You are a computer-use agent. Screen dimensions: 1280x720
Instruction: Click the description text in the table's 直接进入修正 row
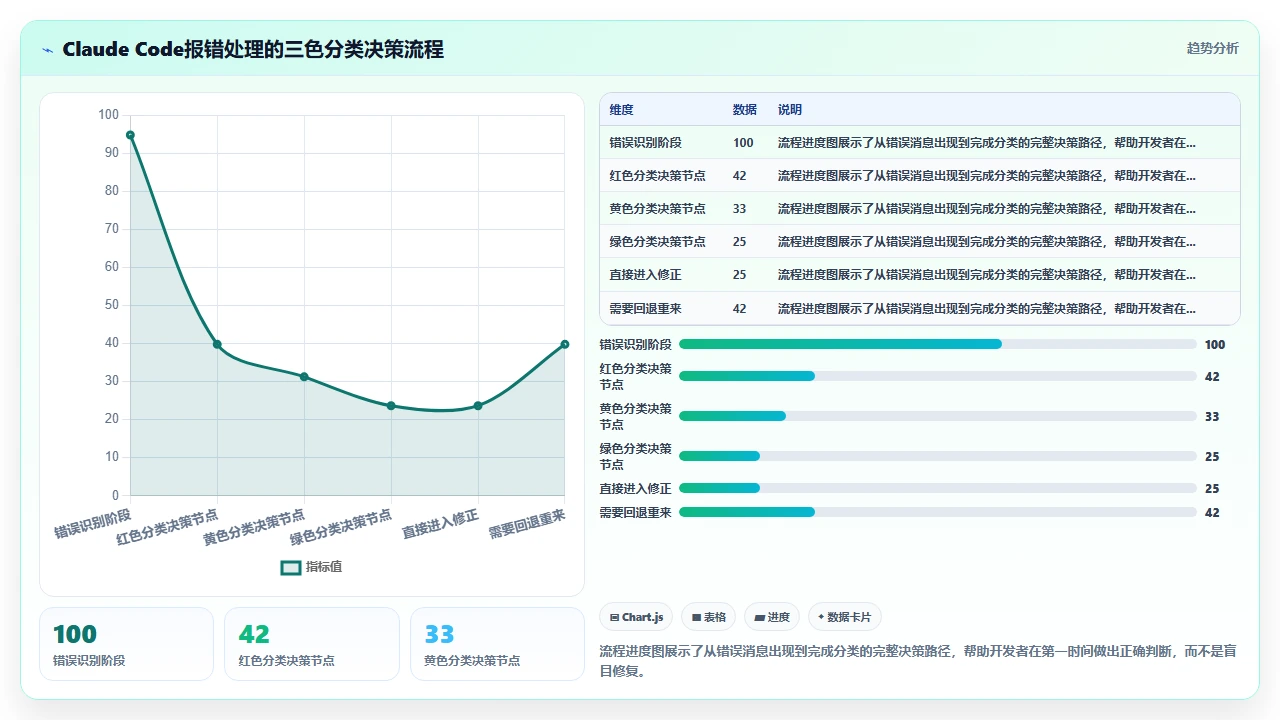(x=987, y=275)
